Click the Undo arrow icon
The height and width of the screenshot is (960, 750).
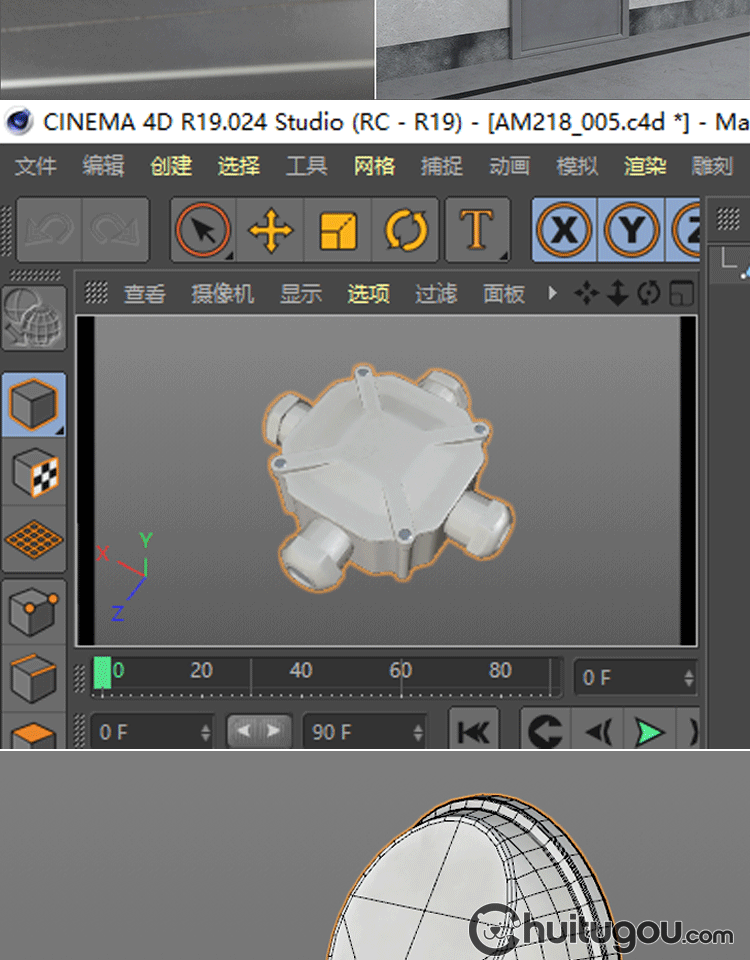click(x=49, y=230)
